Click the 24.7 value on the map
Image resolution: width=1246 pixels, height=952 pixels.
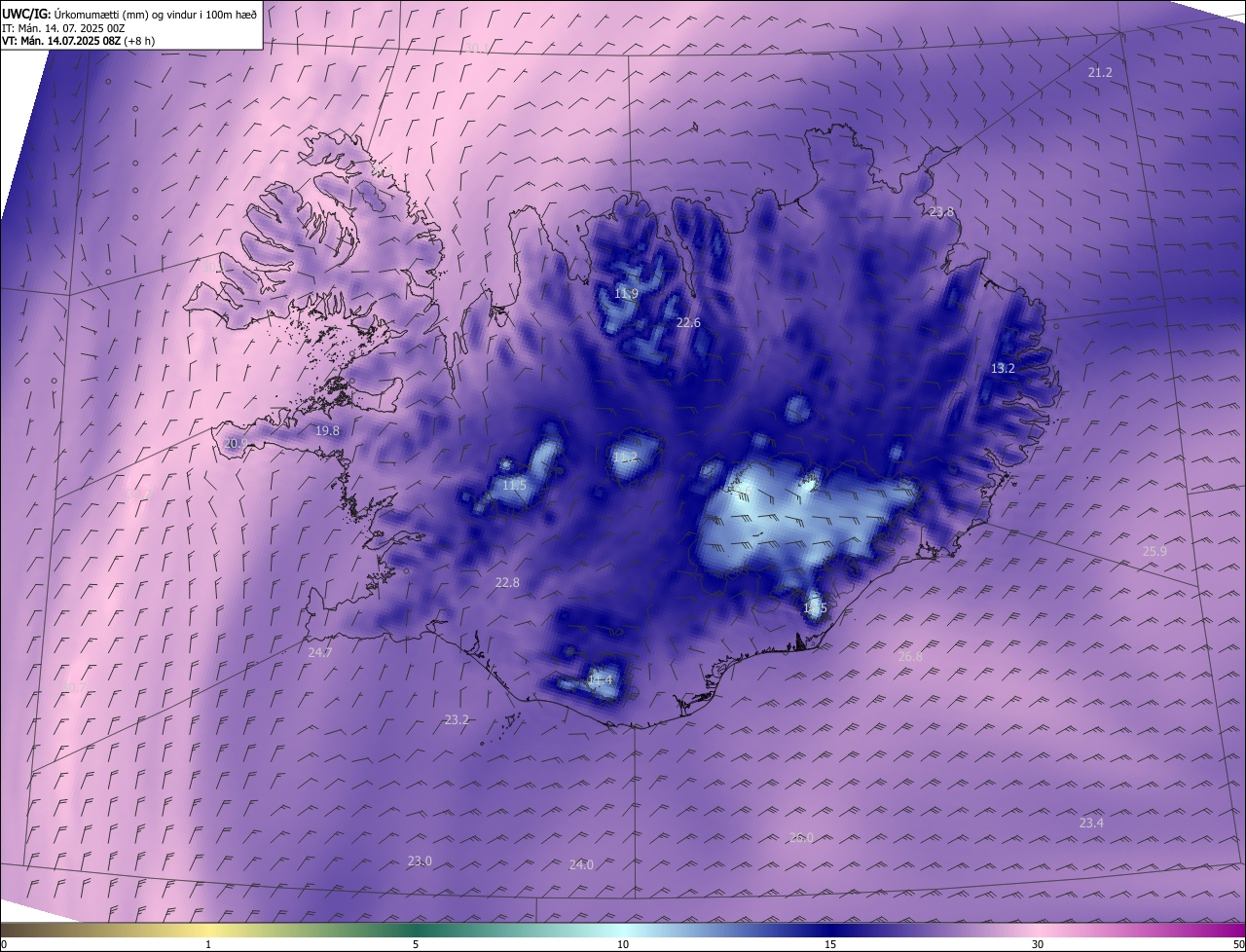point(320,652)
